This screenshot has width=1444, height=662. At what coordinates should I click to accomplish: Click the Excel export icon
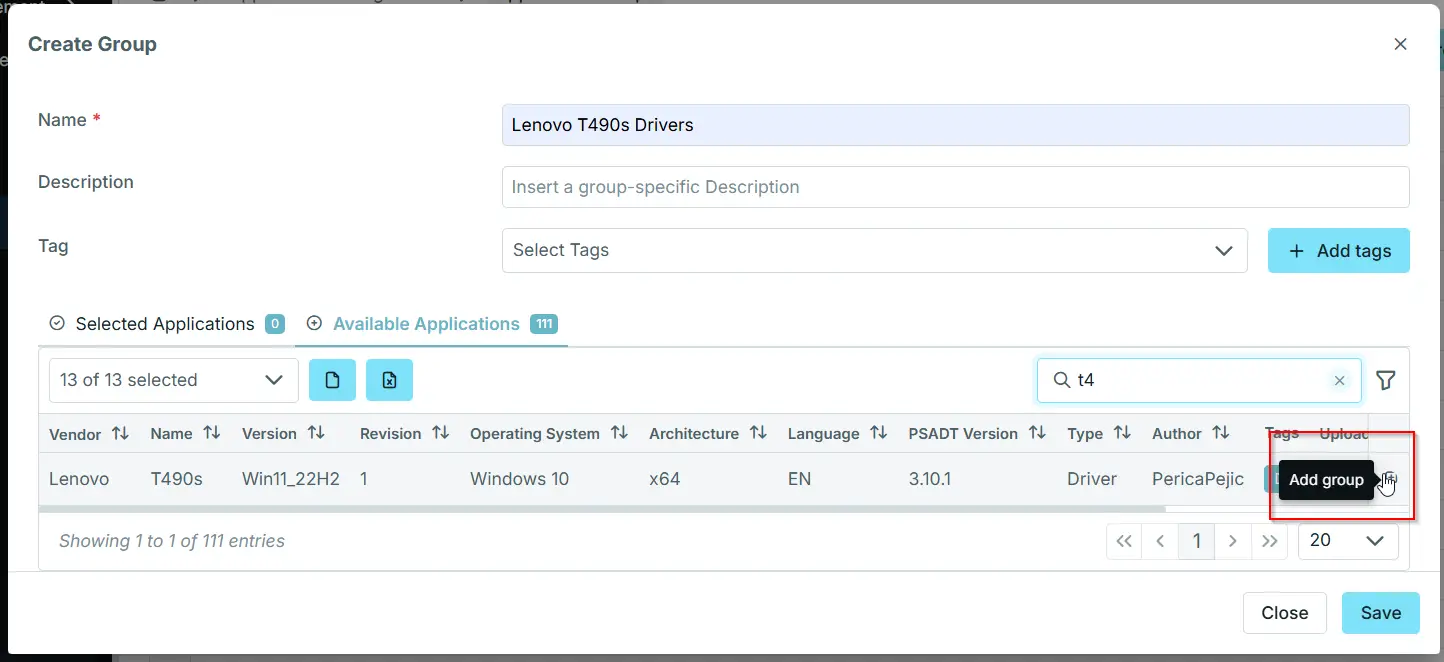389,380
